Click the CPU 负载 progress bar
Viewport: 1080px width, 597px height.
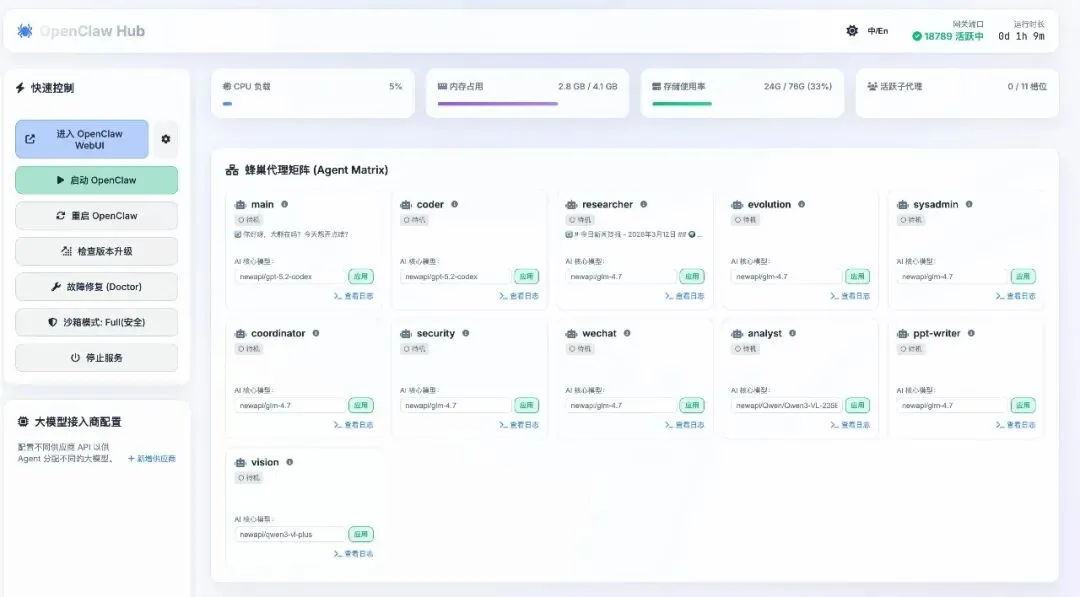(313, 104)
